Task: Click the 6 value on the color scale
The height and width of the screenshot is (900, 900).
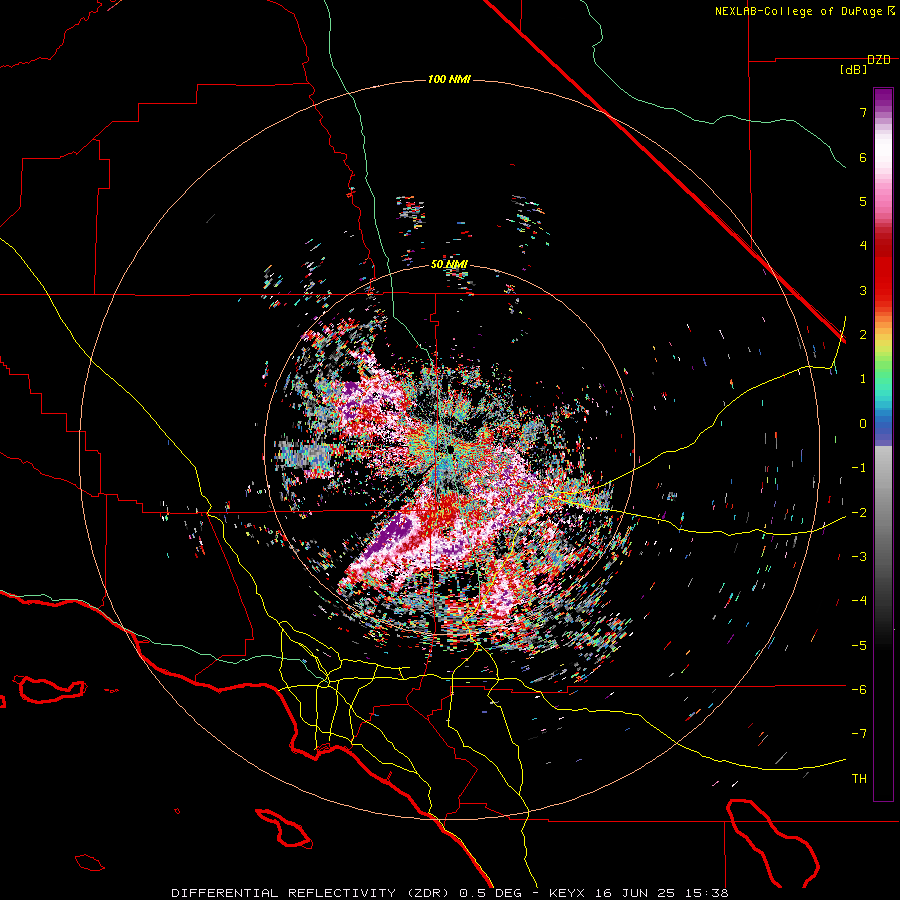Action: point(863,157)
